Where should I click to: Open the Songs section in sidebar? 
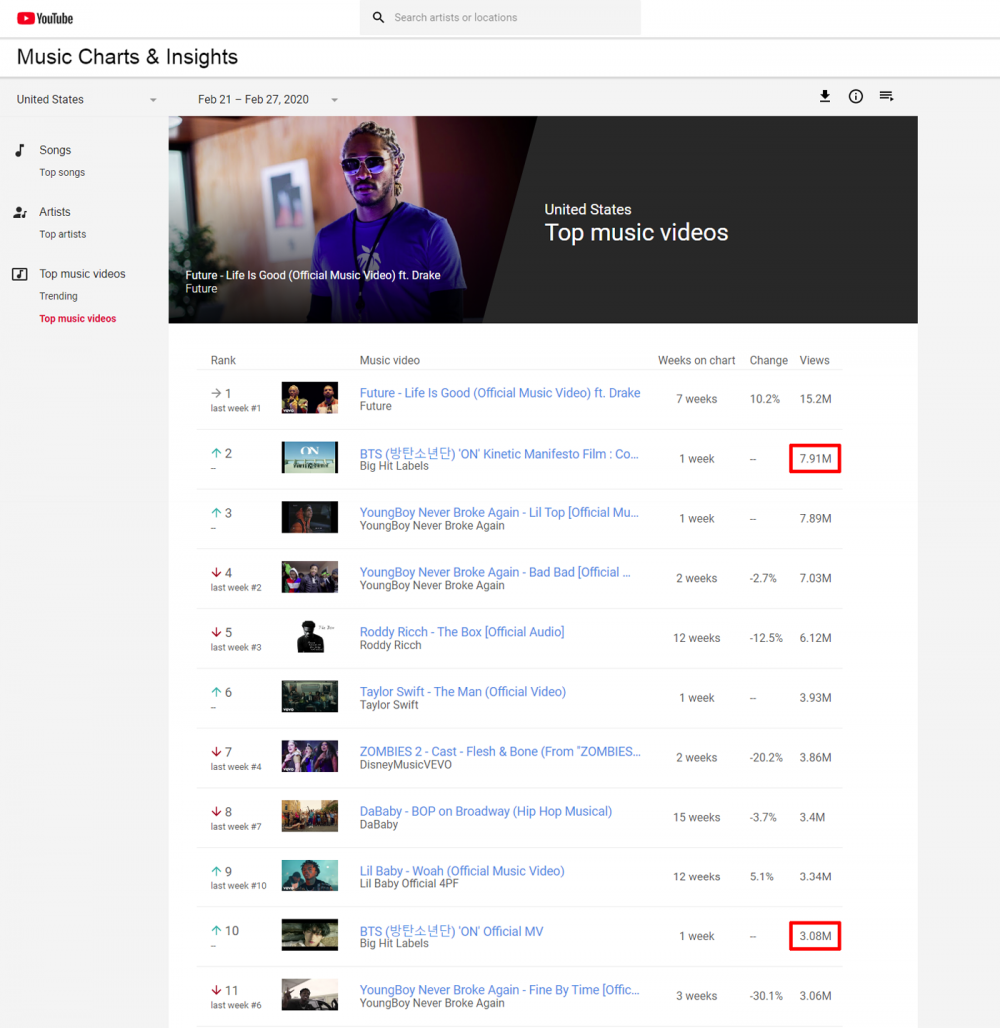55,150
